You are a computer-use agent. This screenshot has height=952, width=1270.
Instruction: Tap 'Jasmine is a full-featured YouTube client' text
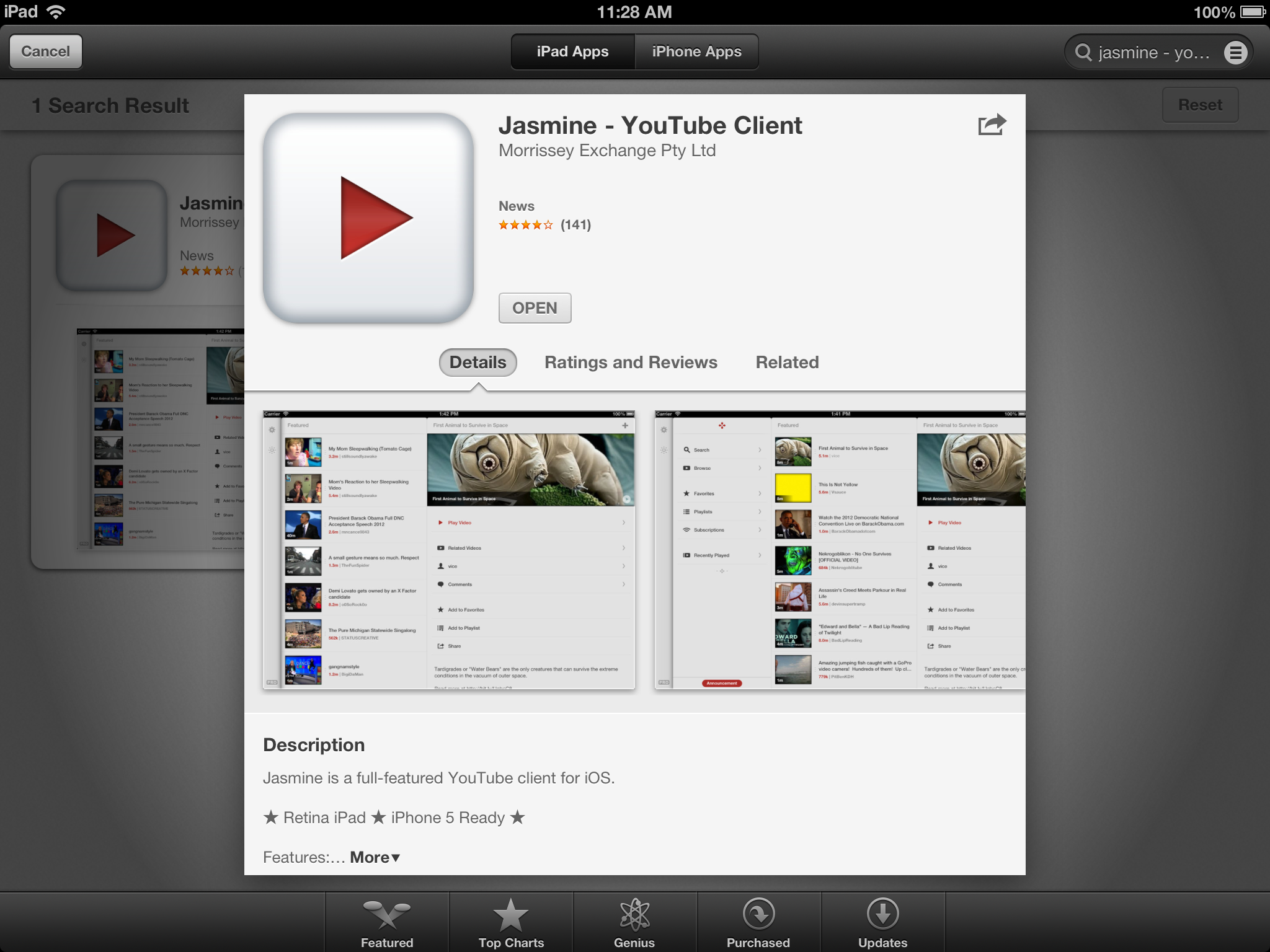(438, 778)
